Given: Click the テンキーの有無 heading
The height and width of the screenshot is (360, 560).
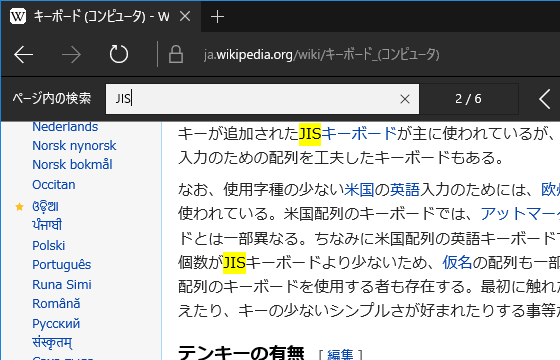Looking at the screenshot, I should point(241,353).
